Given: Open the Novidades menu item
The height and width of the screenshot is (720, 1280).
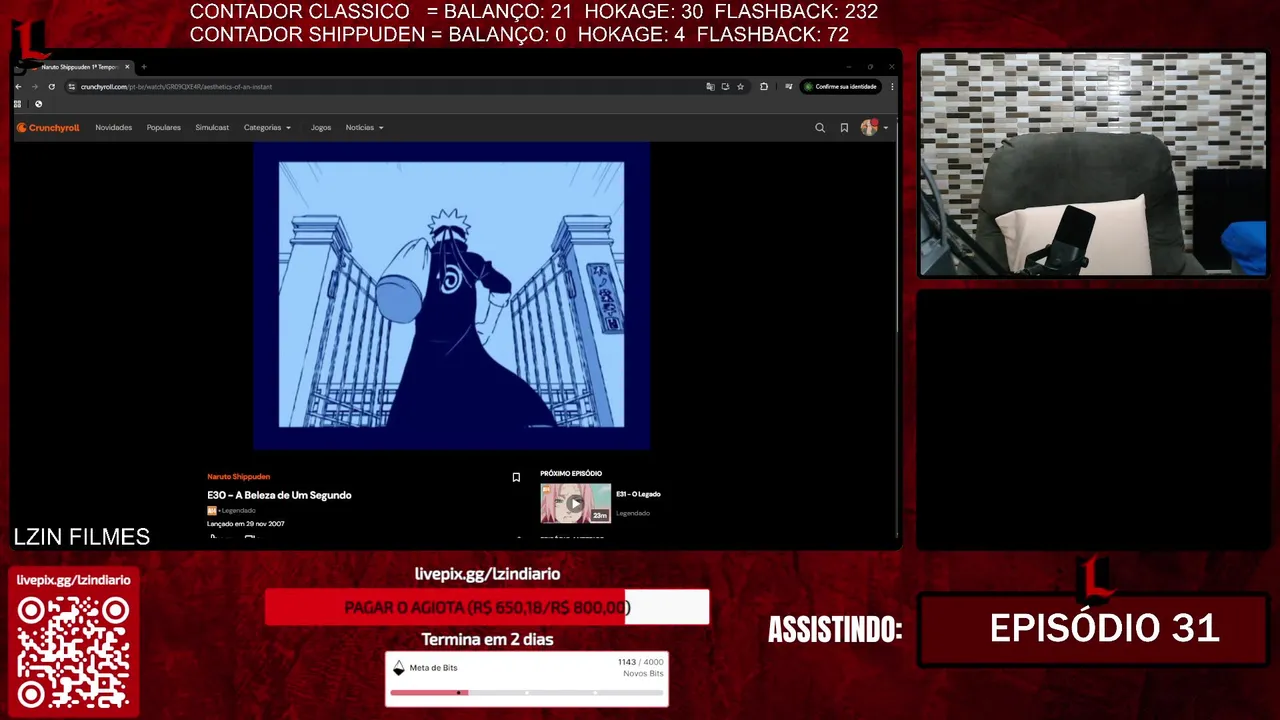Looking at the screenshot, I should pyautogui.click(x=113, y=128).
